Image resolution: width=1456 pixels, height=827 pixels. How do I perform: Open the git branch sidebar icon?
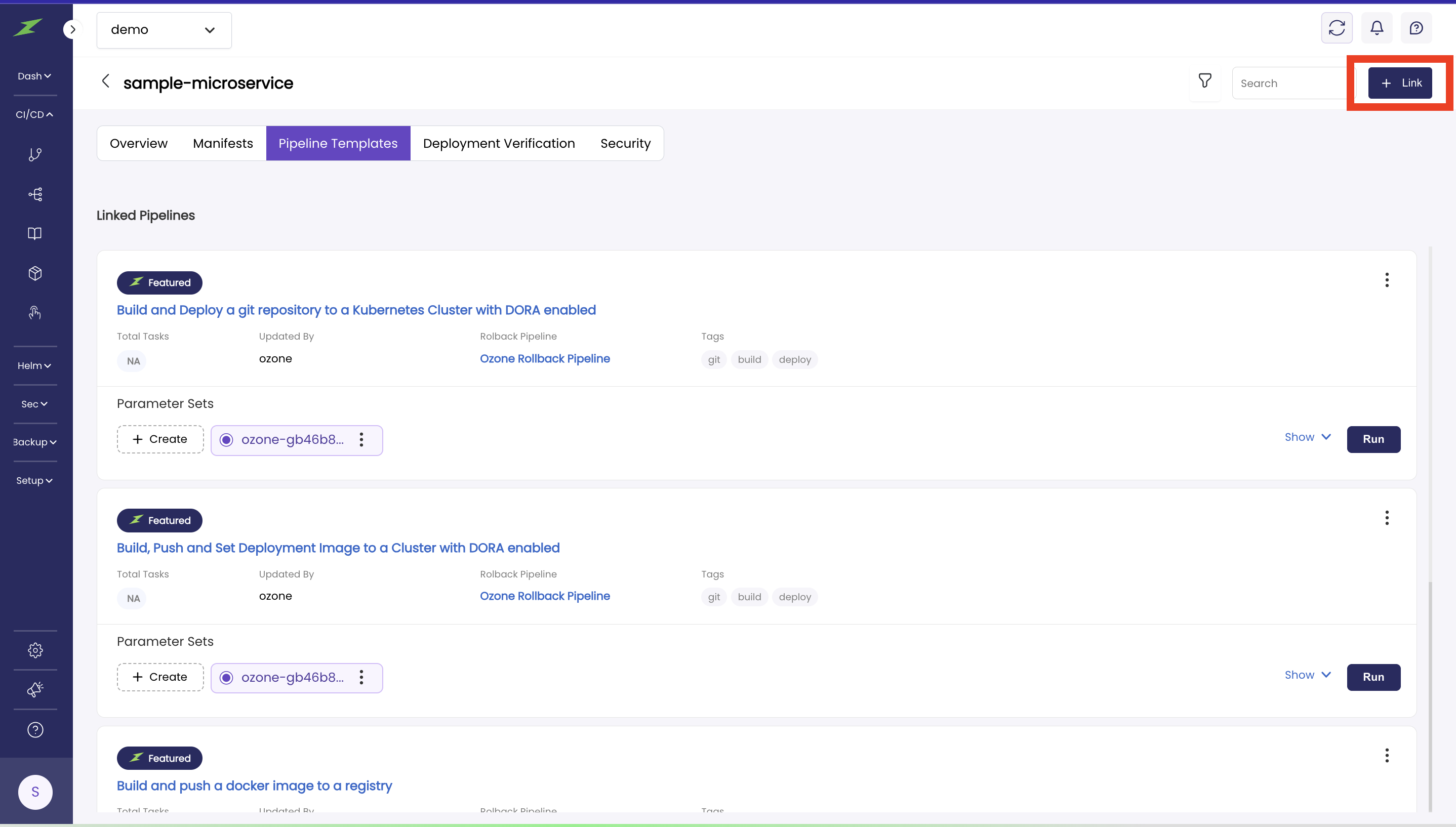(35, 154)
